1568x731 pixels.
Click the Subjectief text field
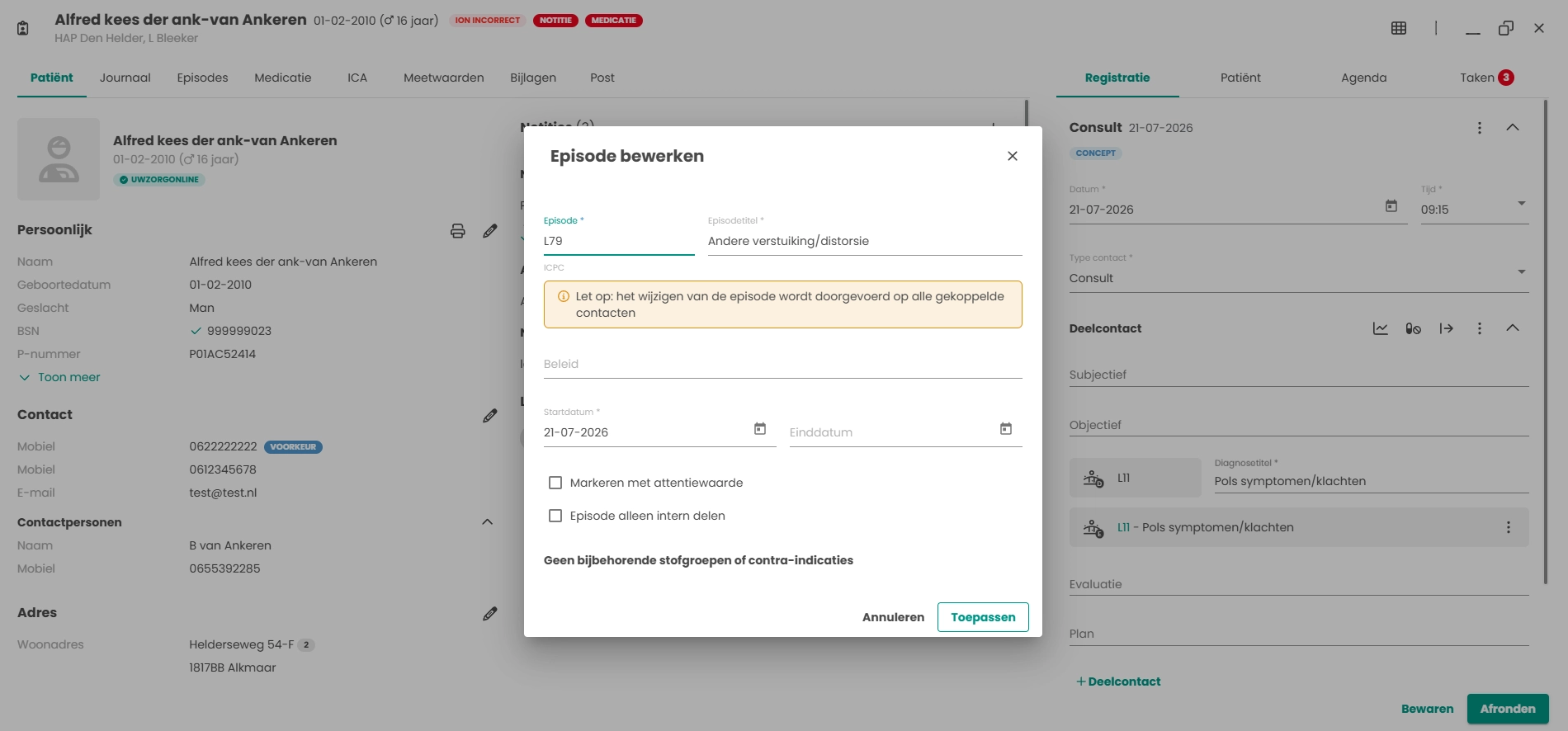tap(1299, 375)
